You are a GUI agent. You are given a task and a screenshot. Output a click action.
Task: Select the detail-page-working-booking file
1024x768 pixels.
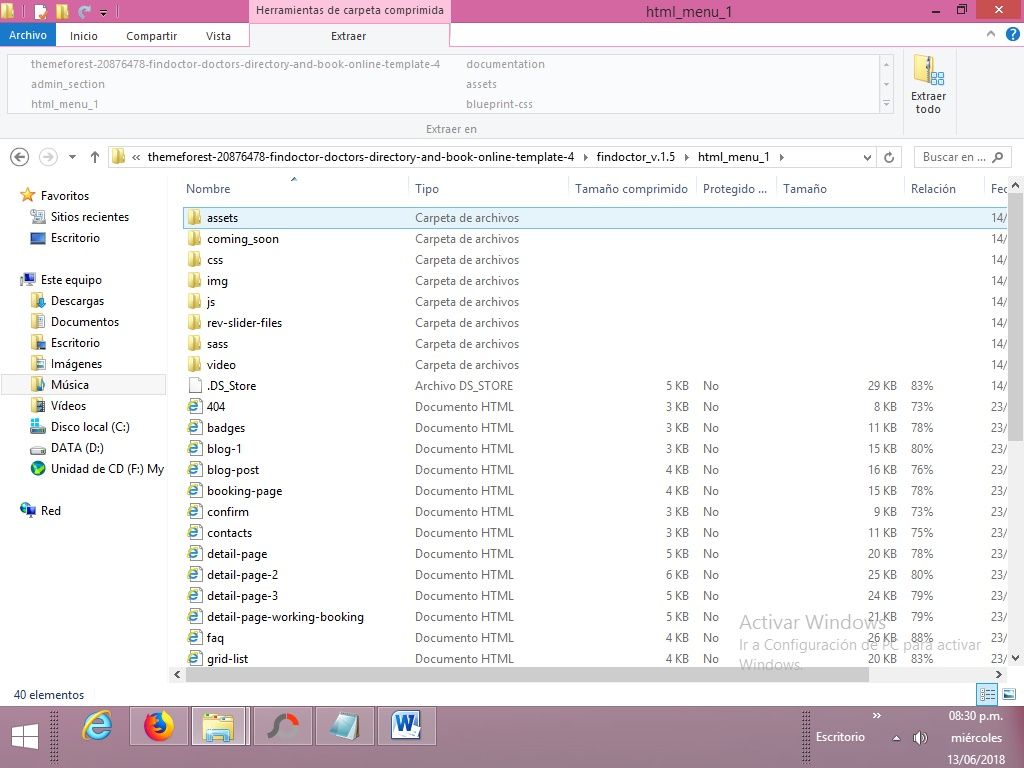click(x=285, y=616)
